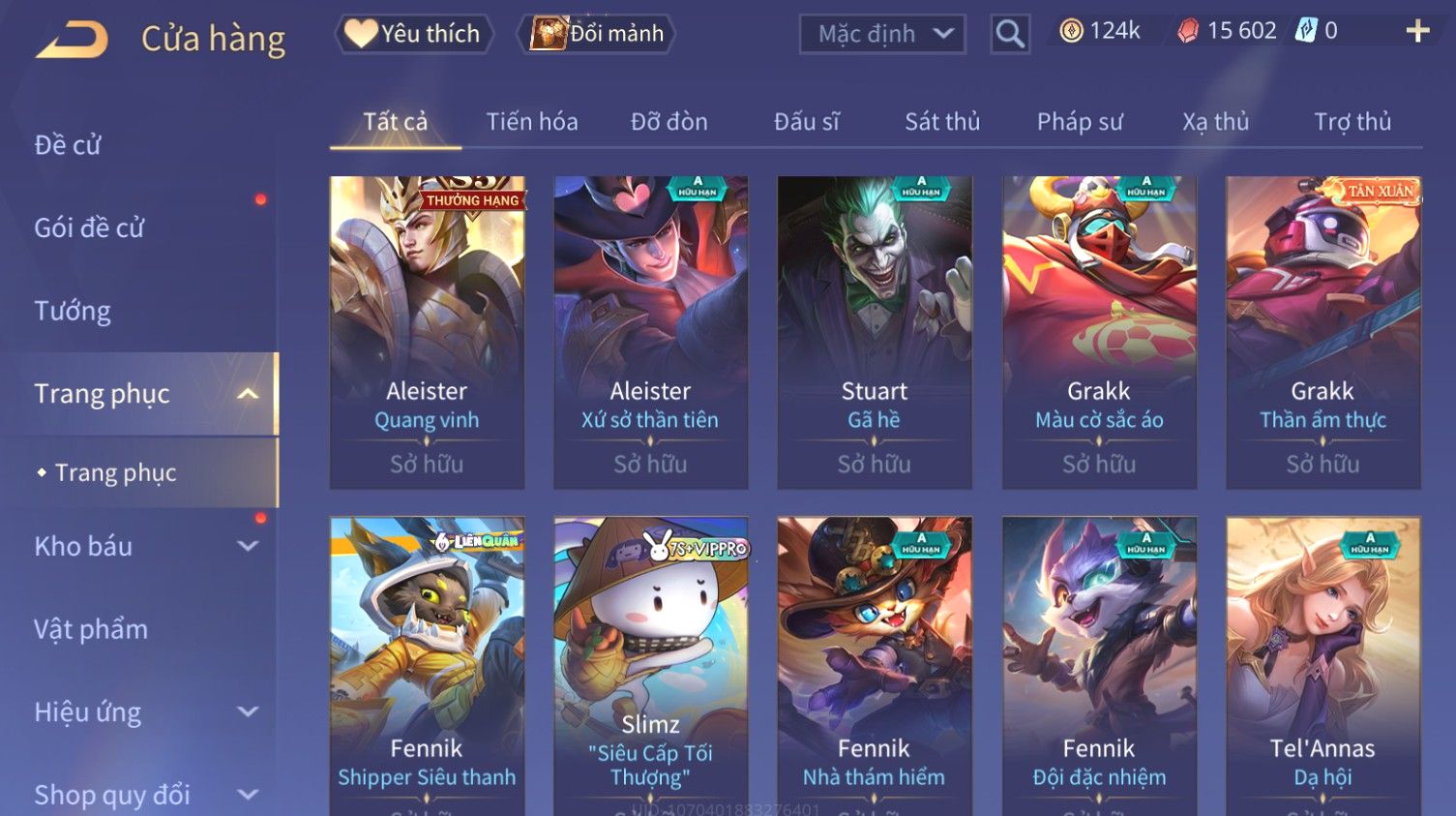
Task: Switch to the Sát thủ tab
Action: (942, 121)
